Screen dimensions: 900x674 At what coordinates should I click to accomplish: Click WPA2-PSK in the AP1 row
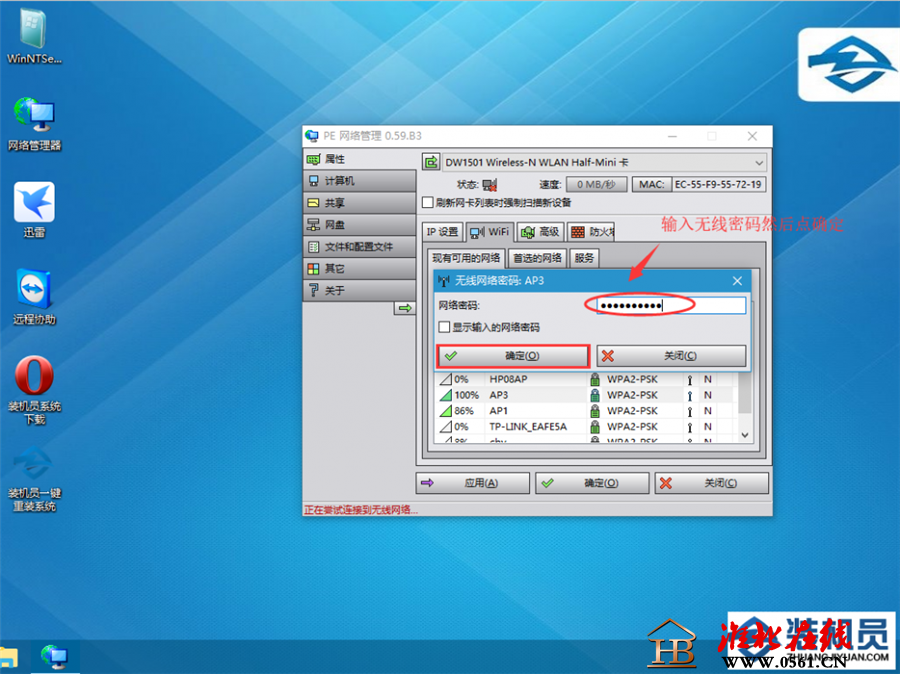coord(633,411)
